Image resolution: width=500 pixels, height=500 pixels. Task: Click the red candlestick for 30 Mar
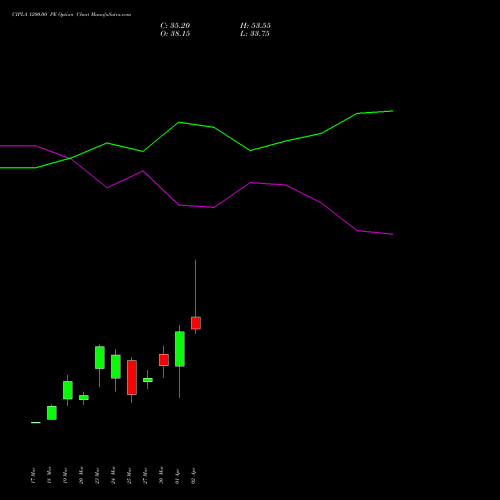click(164, 360)
